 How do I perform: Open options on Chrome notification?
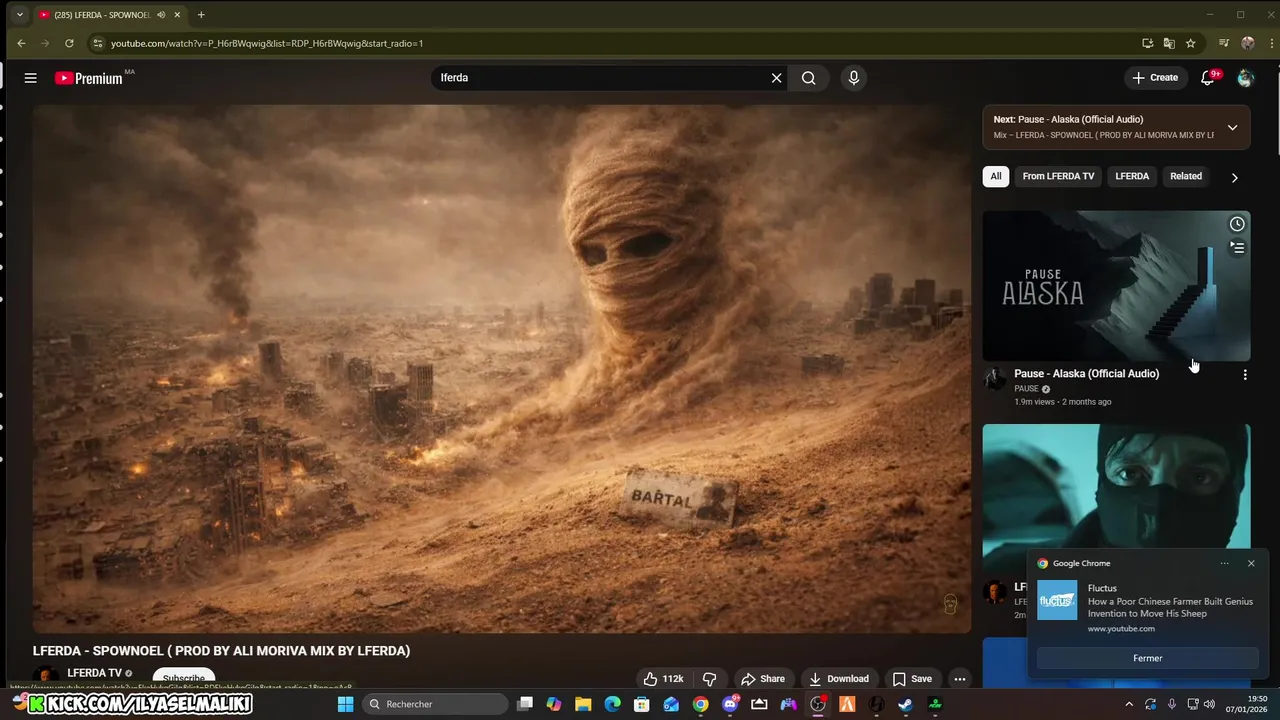(1224, 563)
